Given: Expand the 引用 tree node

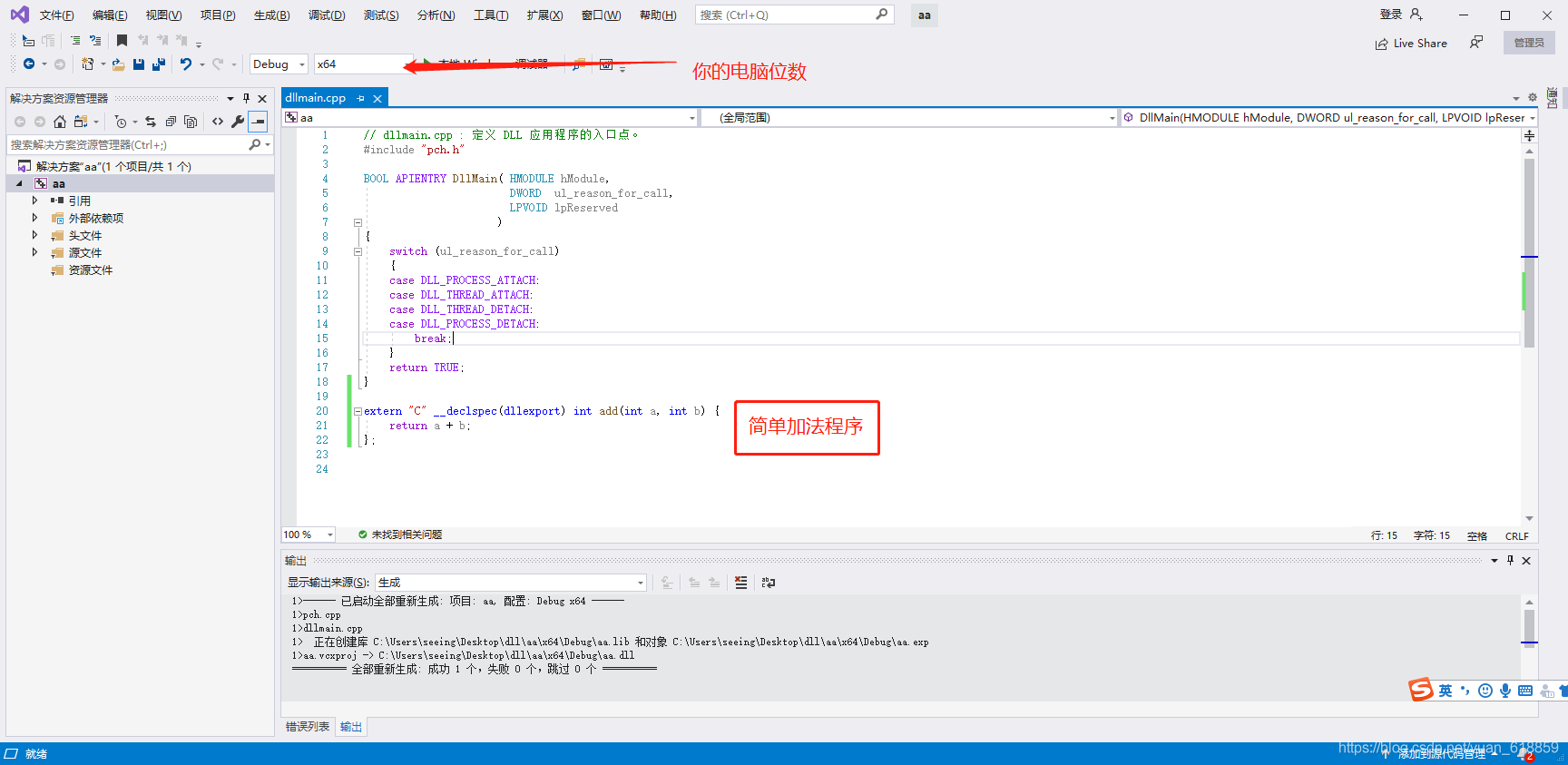Looking at the screenshot, I should (x=35, y=201).
